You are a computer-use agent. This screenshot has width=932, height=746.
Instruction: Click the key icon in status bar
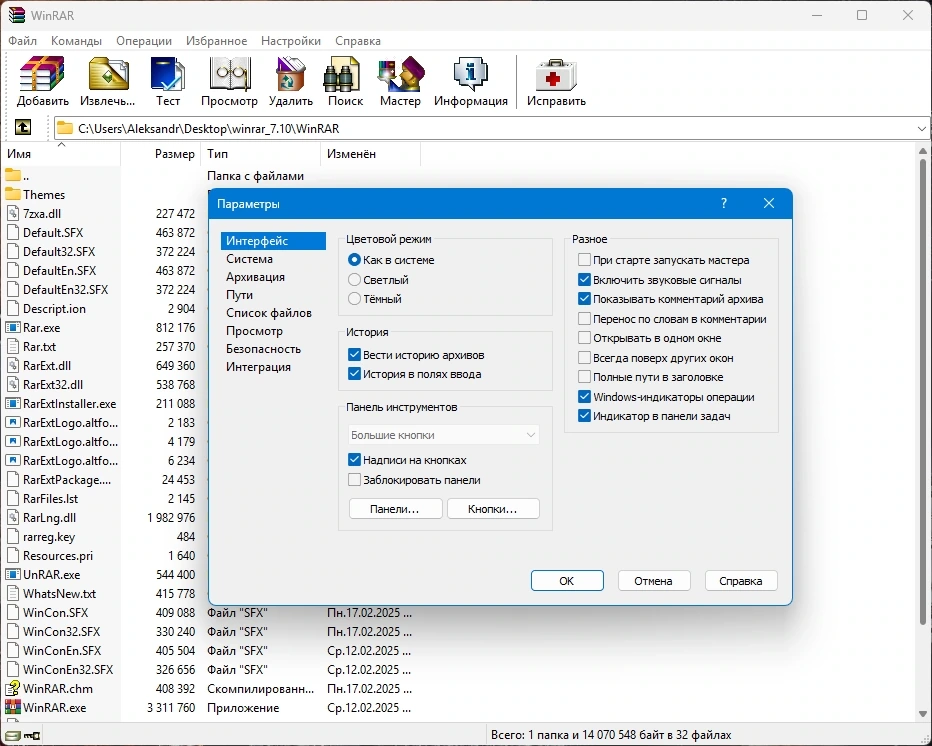click(32, 736)
